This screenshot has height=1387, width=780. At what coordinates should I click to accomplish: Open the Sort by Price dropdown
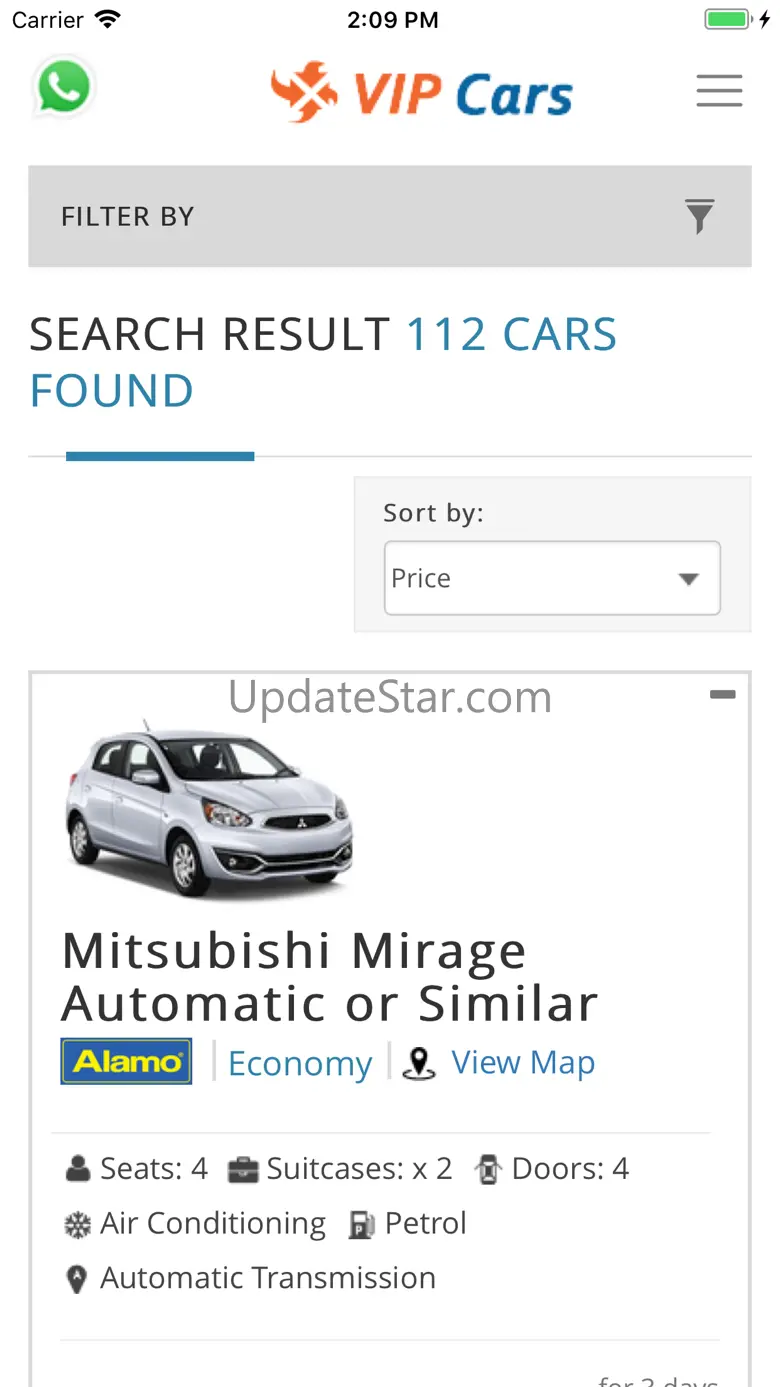click(552, 578)
